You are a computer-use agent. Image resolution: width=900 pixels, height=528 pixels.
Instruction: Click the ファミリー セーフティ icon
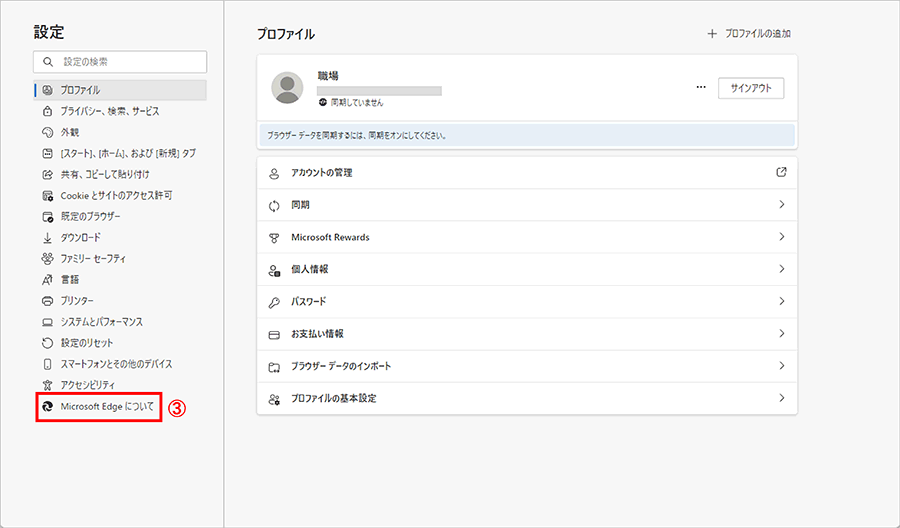[x=48, y=259]
